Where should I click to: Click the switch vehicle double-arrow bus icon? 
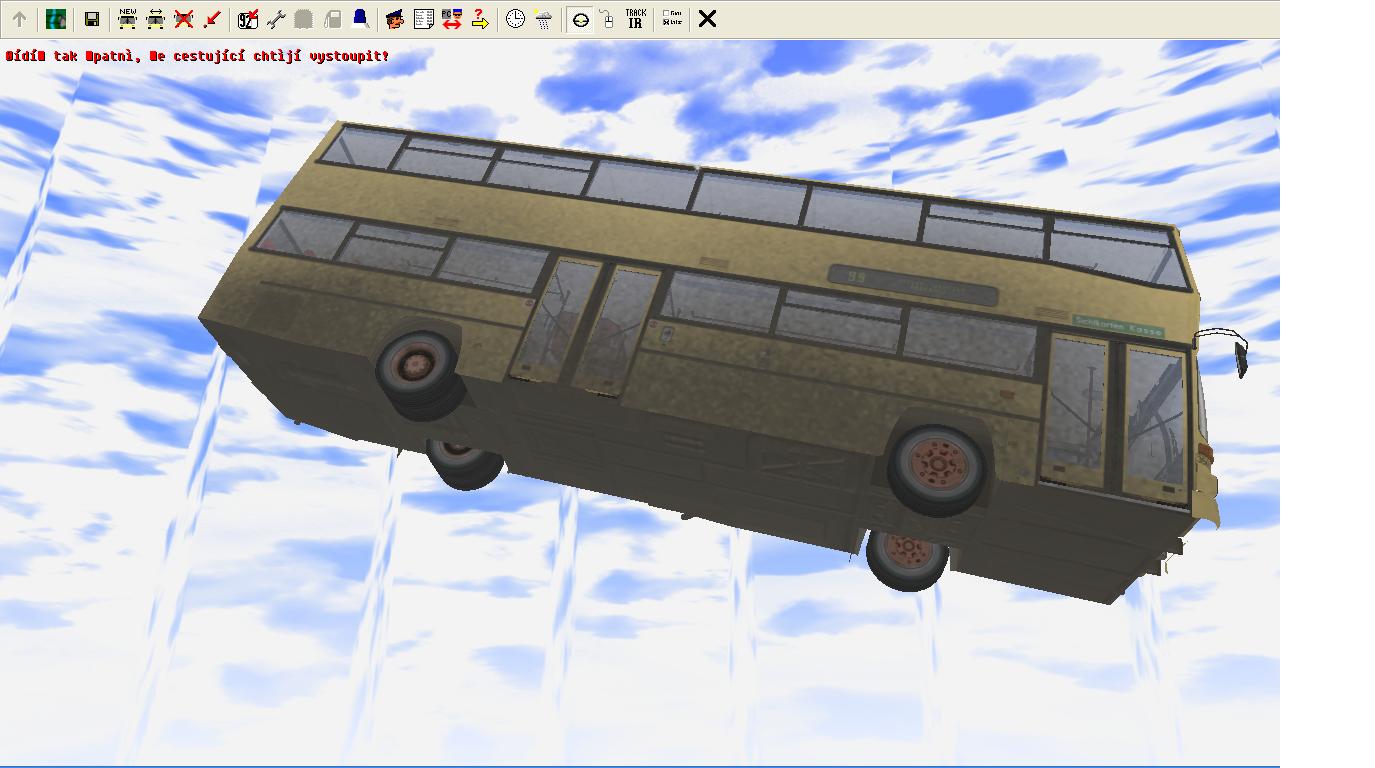click(x=155, y=19)
